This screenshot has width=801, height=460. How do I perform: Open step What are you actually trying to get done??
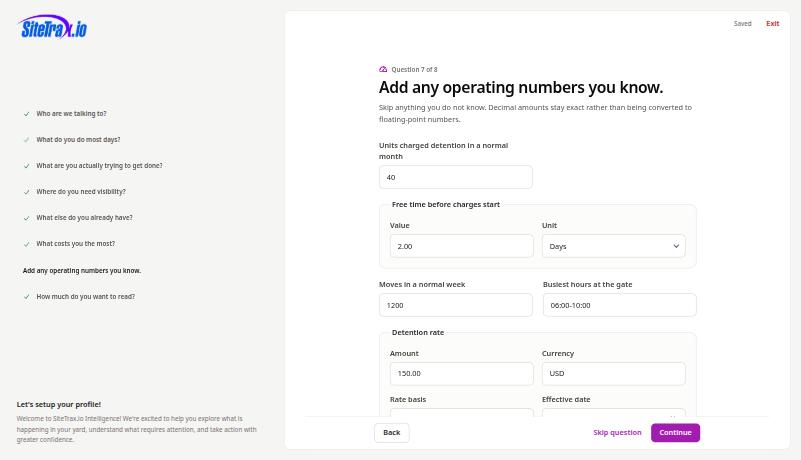point(99,166)
